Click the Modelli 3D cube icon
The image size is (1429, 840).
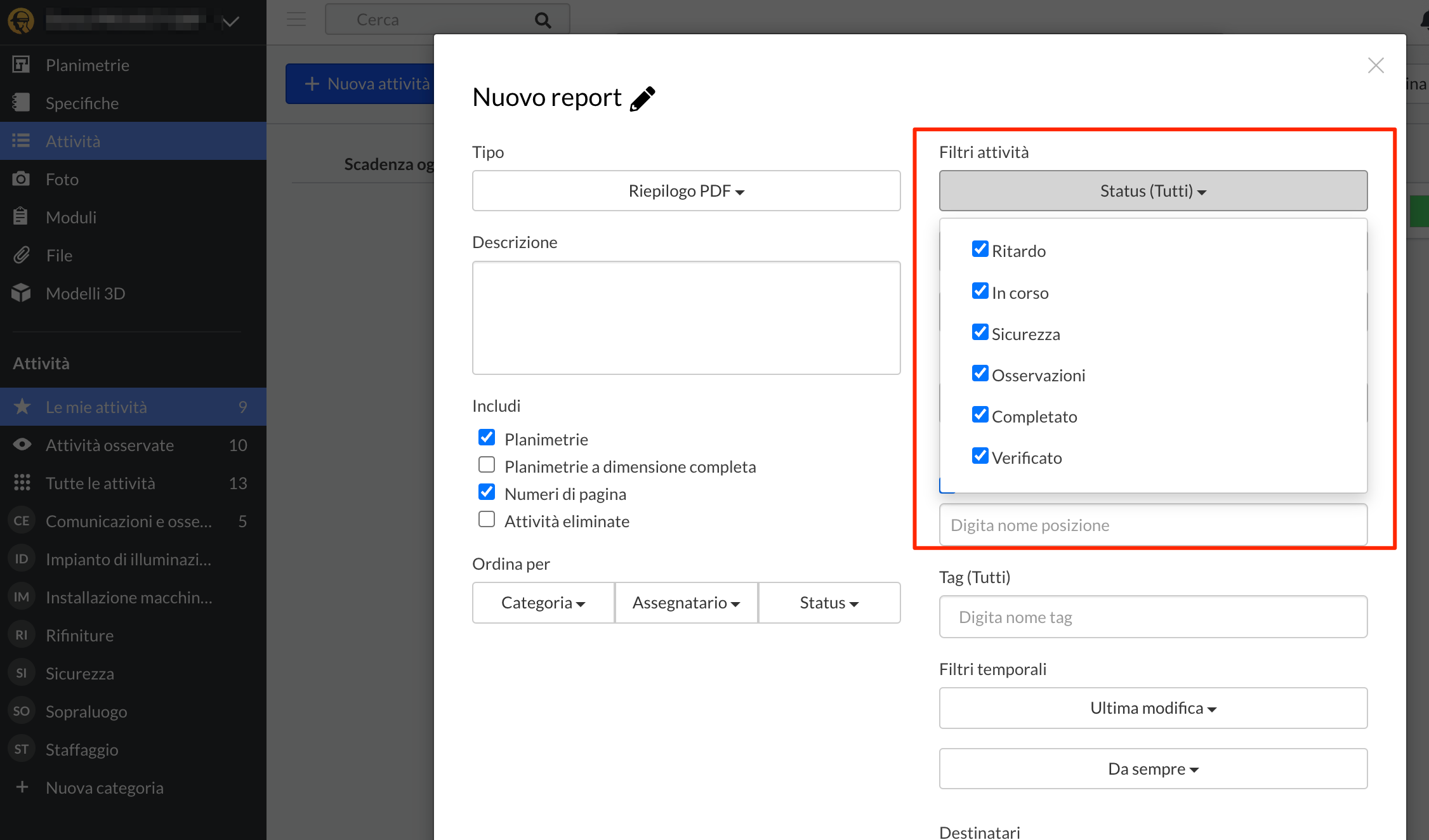[21, 293]
